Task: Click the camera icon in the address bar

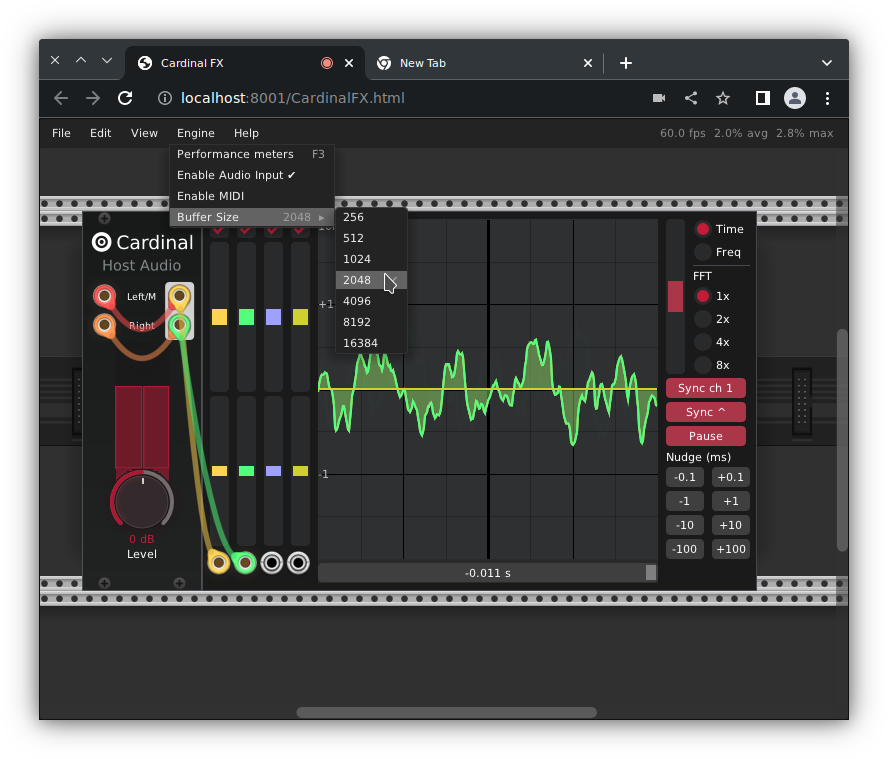Action: click(659, 98)
